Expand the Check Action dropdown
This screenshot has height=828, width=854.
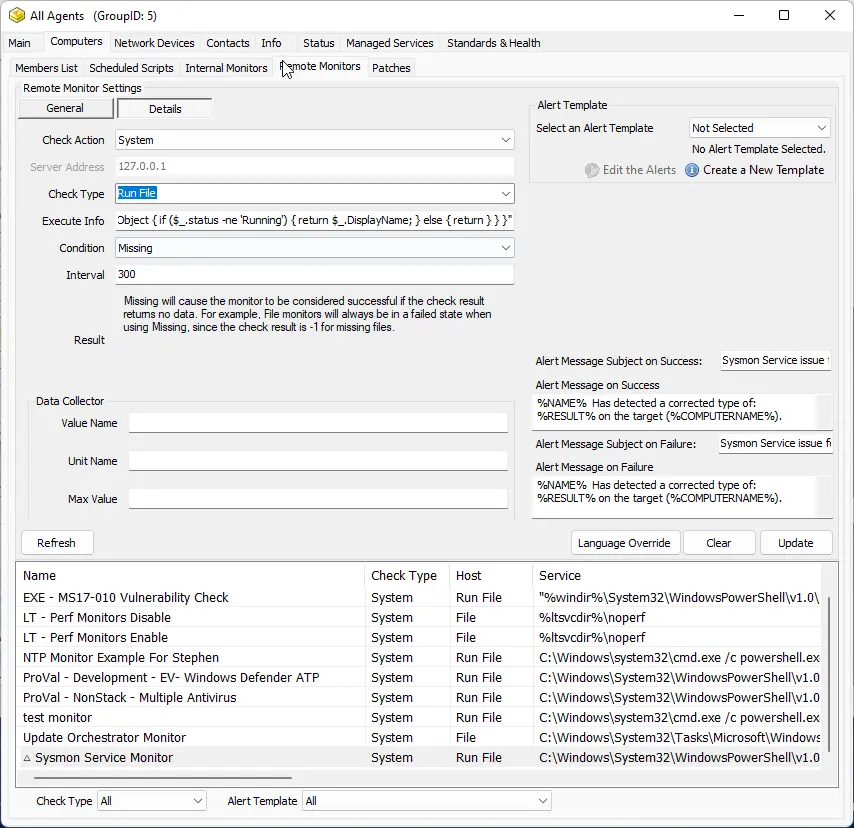(505, 140)
